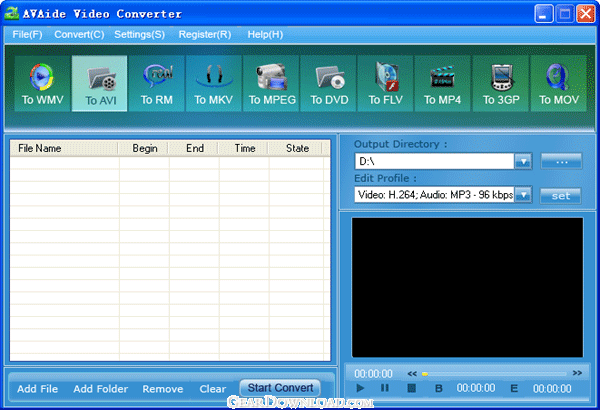Click the Begin column header
The image size is (600, 410).
point(143,148)
